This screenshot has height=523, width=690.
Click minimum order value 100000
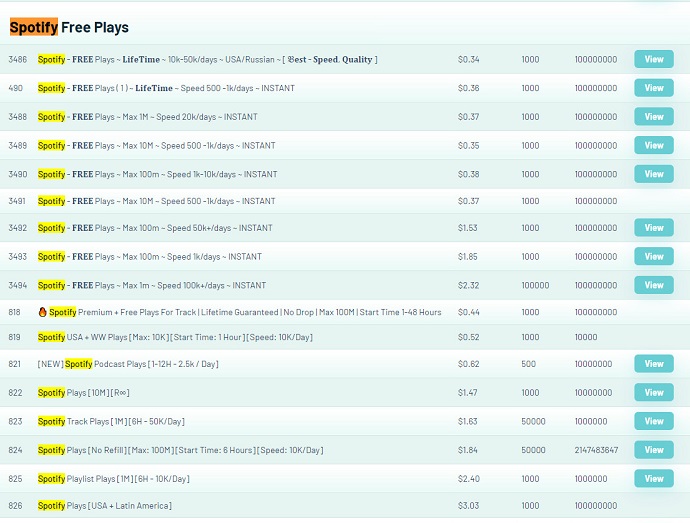point(535,285)
